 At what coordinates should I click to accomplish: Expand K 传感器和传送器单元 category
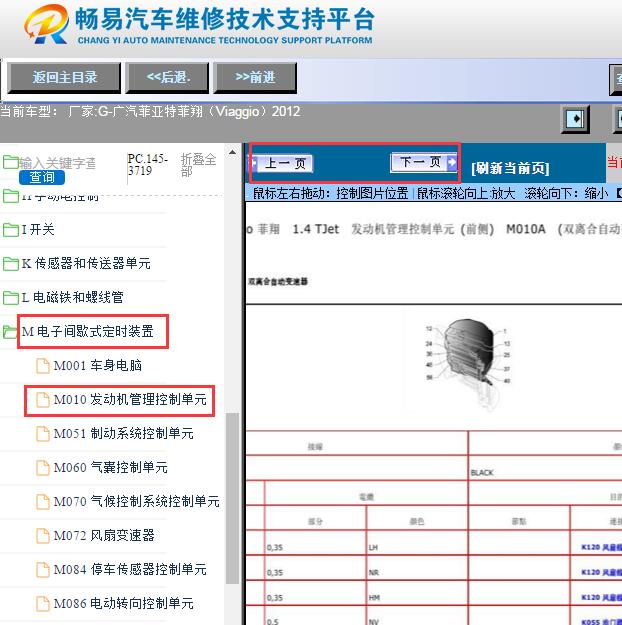pos(86,263)
